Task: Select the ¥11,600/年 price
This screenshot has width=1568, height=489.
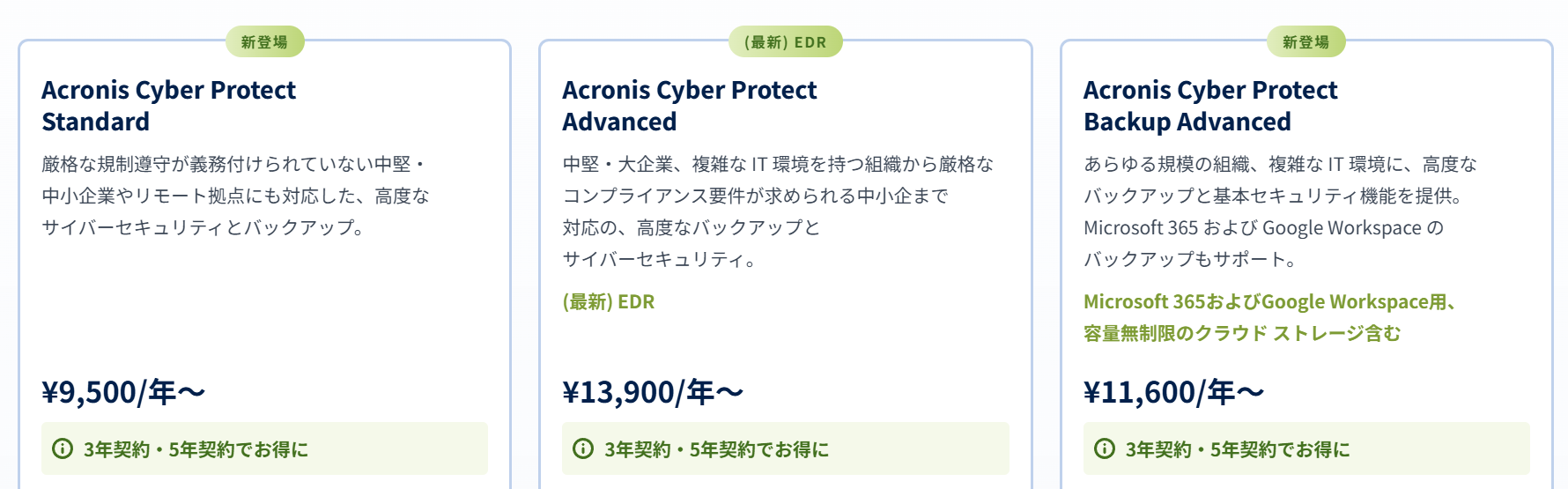Action: pos(1173,392)
